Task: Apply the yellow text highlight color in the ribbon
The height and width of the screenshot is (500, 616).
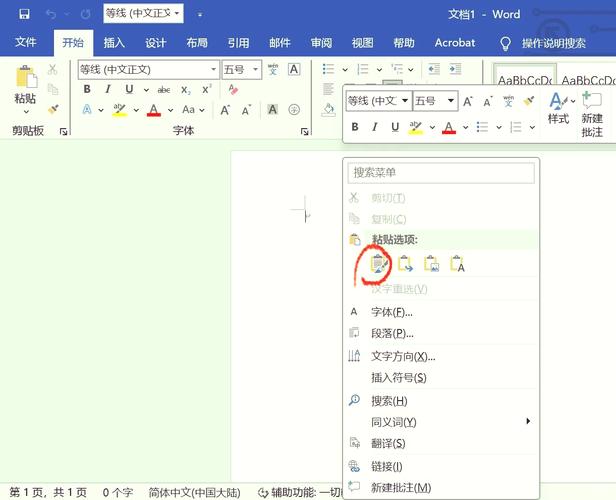Action: tap(119, 110)
